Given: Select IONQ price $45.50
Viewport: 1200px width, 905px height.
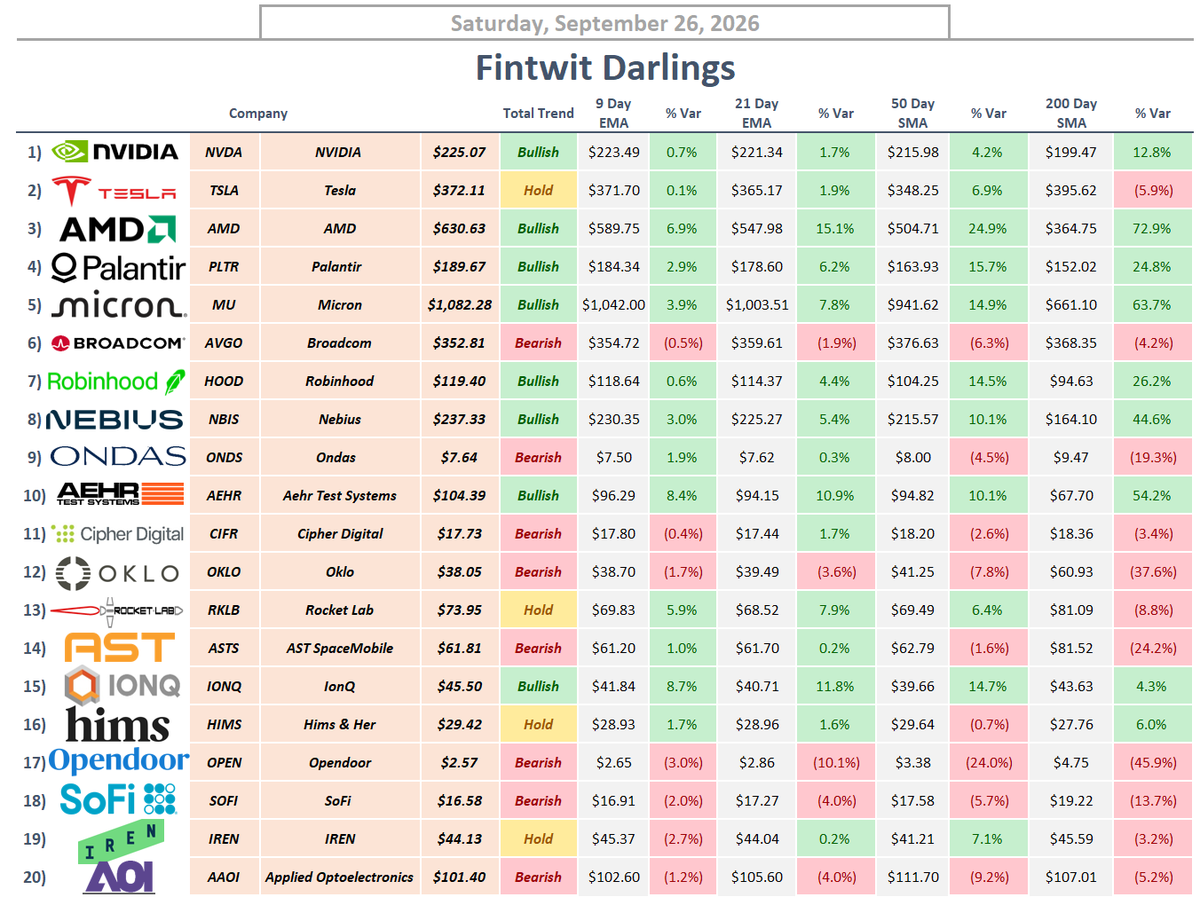Looking at the screenshot, I should tap(459, 686).
